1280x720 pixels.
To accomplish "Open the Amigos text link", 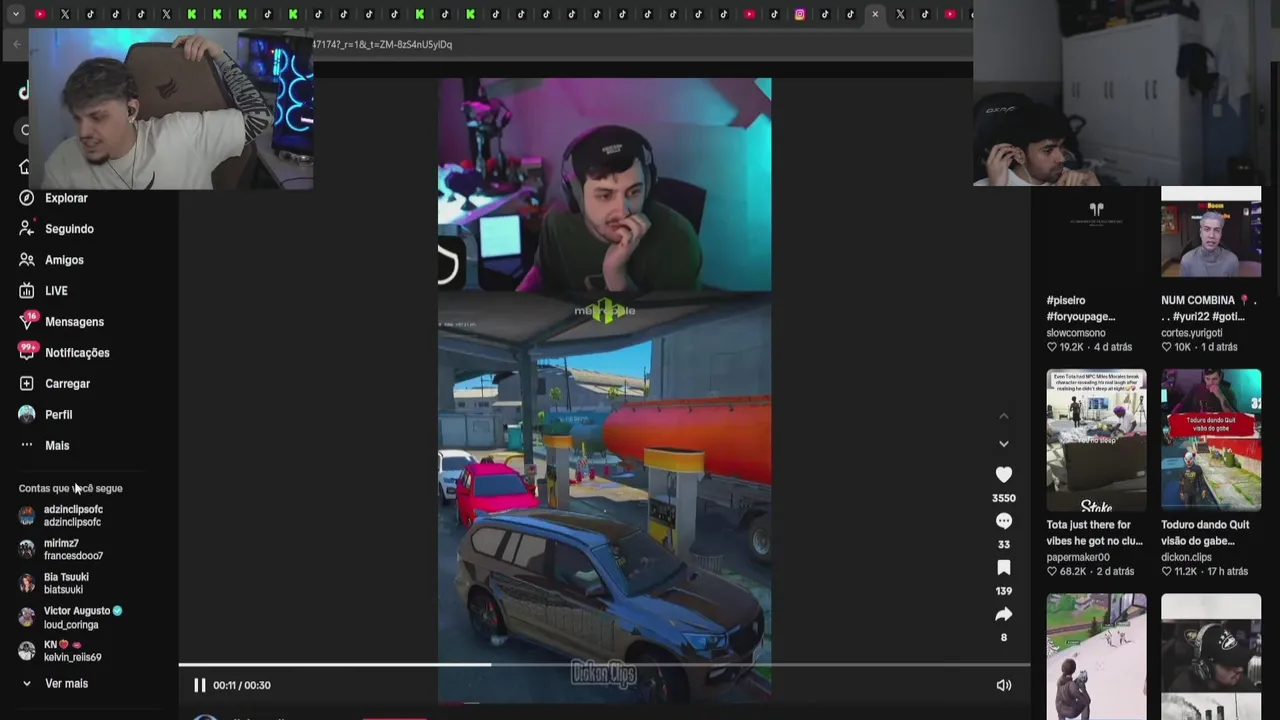I will click(64, 260).
